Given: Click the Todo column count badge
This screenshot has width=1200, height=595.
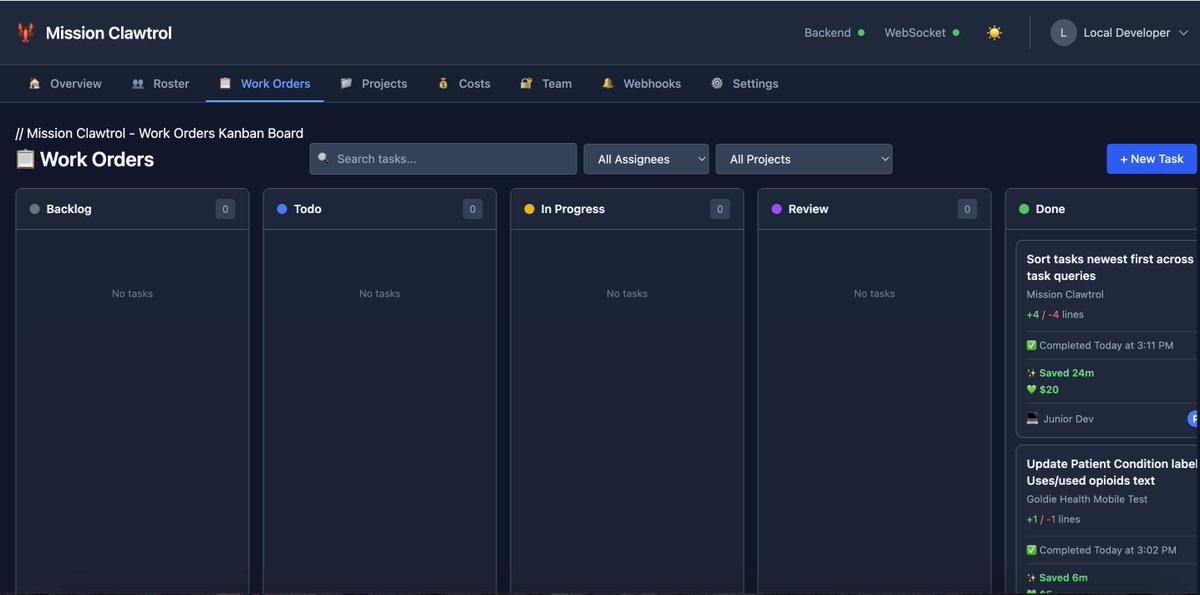Looking at the screenshot, I should [472, 209].
